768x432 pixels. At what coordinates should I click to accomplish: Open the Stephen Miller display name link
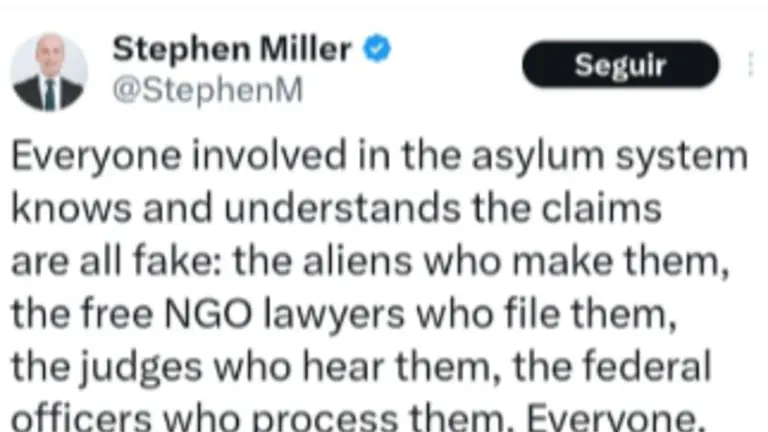tap(232, 49)
